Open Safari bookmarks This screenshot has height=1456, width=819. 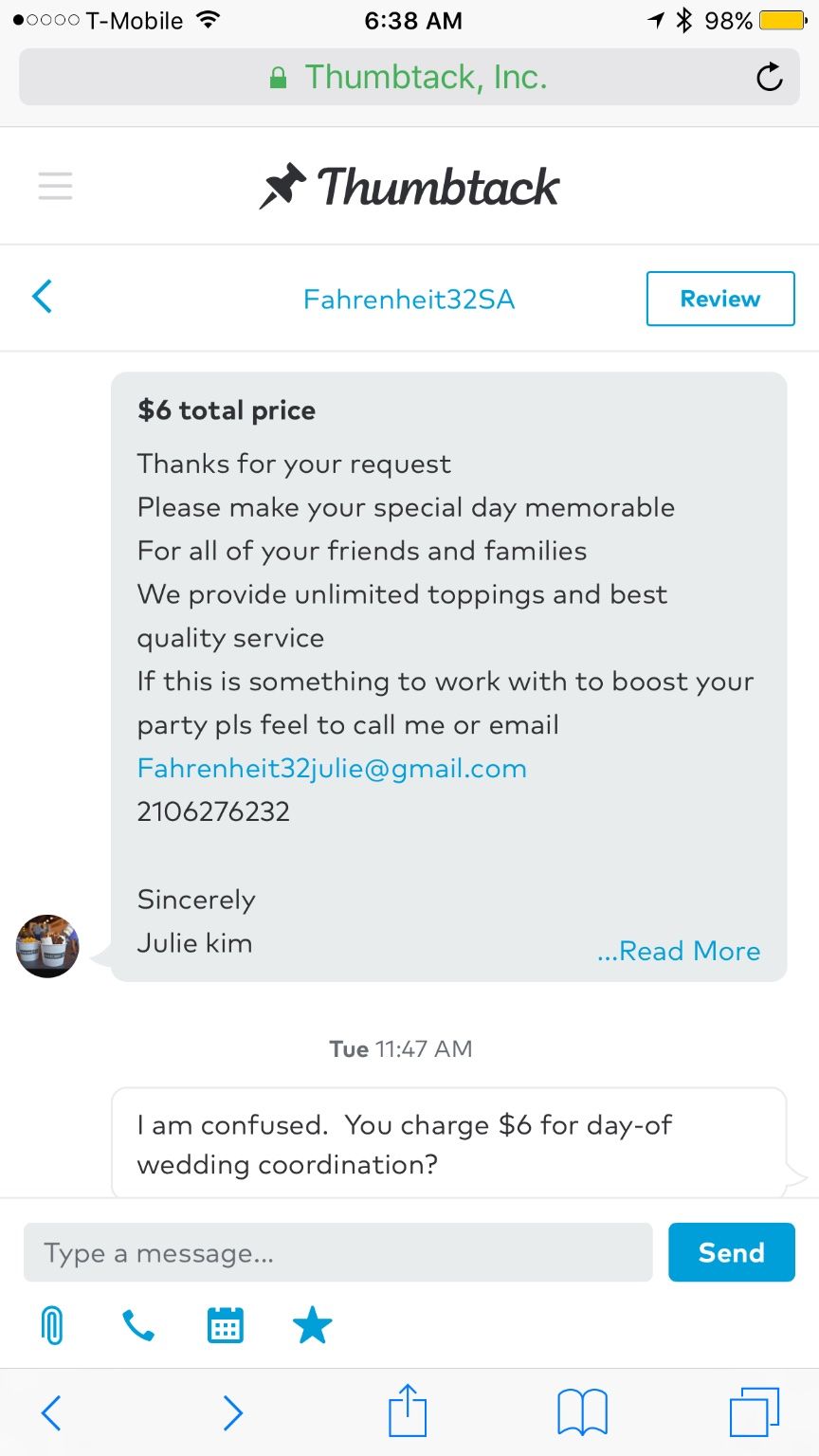click(582, 1412)
